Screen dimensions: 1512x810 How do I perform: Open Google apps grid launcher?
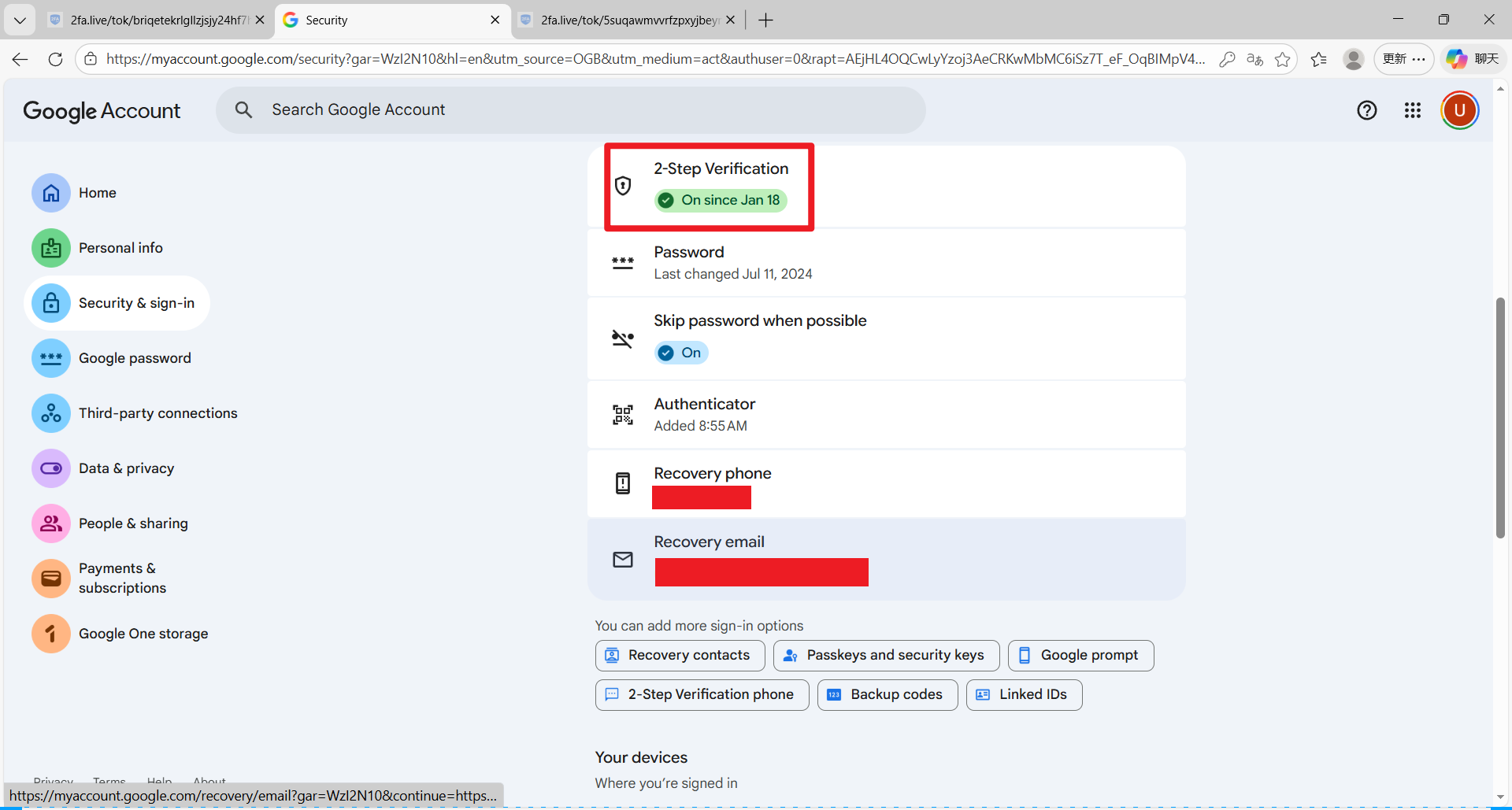tap(1412, 110)
